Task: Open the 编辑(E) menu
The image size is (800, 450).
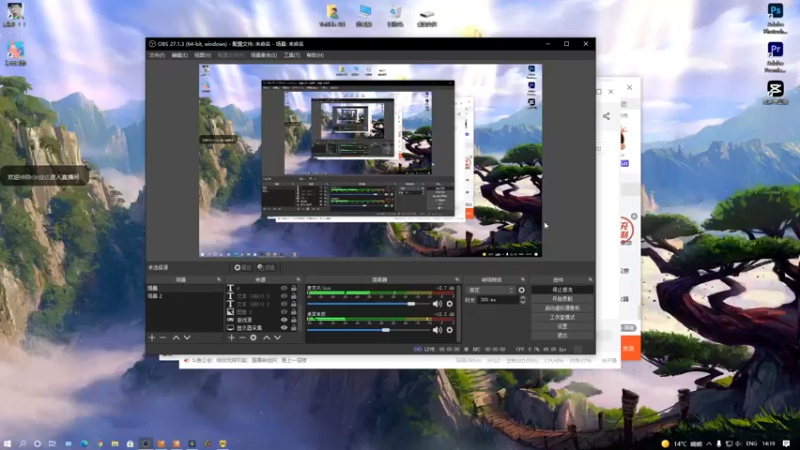Action: [180, 55]
